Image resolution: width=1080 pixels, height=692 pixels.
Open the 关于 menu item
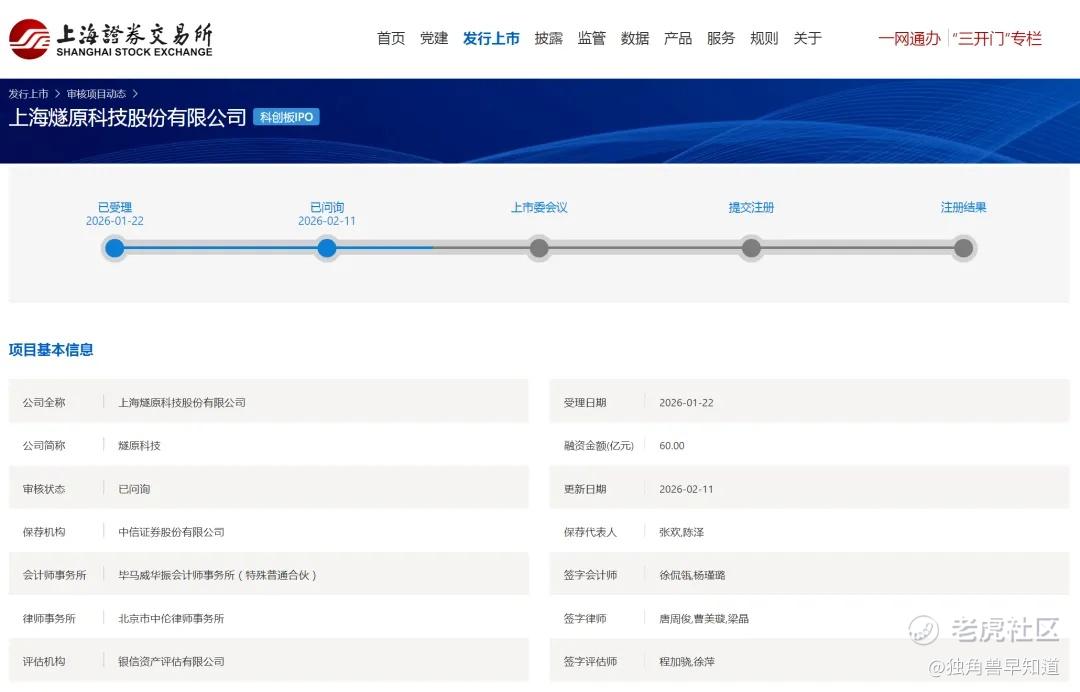[807, 39]
